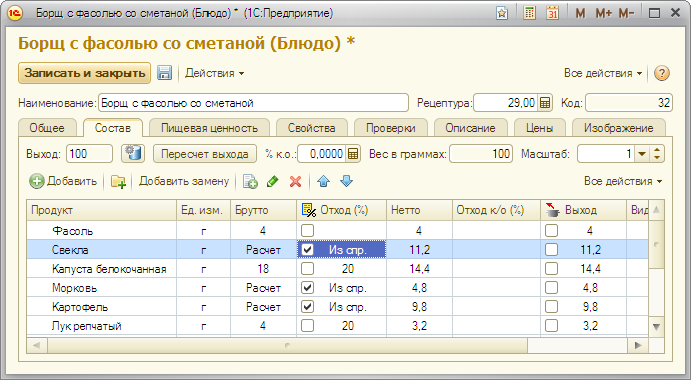Open the Пищевая ценность tab
The width and height of the screenshot is (691, 380).
(209, 128)
